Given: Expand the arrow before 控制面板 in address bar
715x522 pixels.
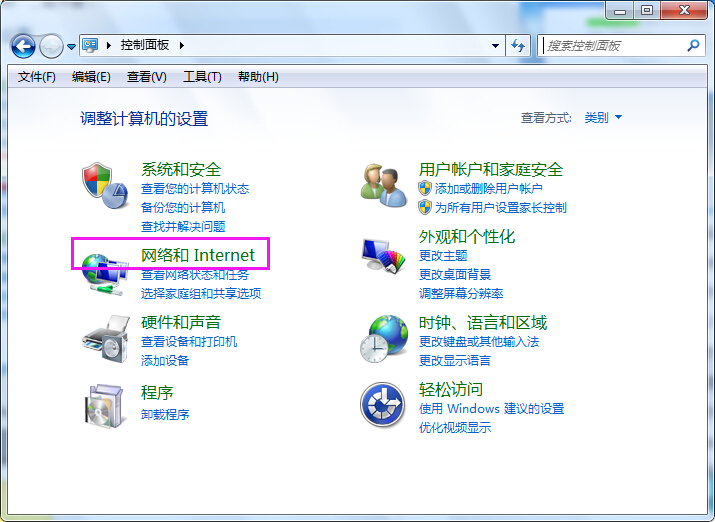Looking at the screenshot, I should pyautogui.click(x=109, y=46).
